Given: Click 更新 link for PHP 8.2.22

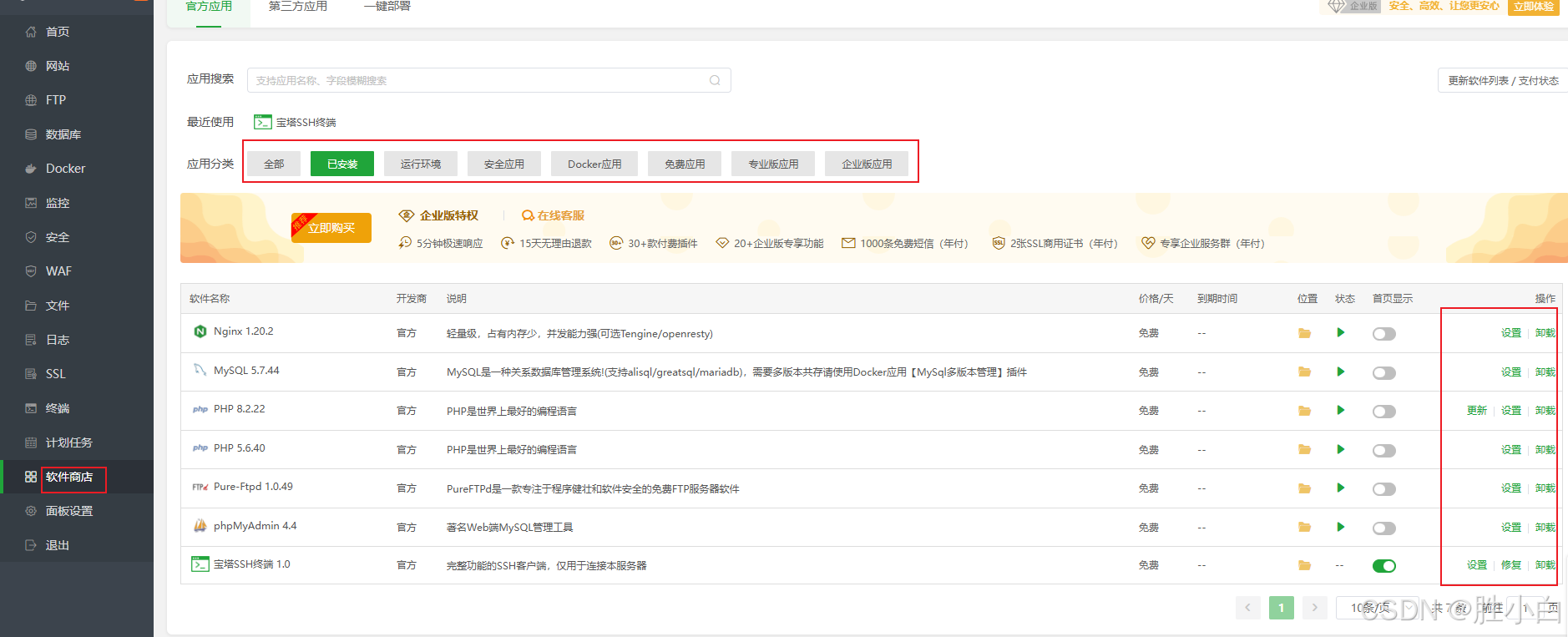Looking at the screenshot, I should point(1477,410).
